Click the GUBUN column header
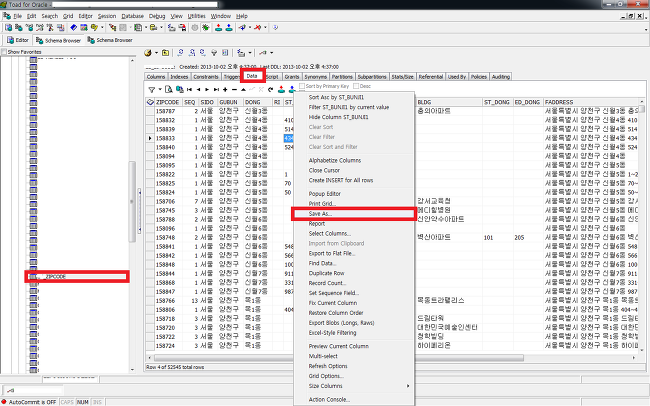 pos(229,102)
